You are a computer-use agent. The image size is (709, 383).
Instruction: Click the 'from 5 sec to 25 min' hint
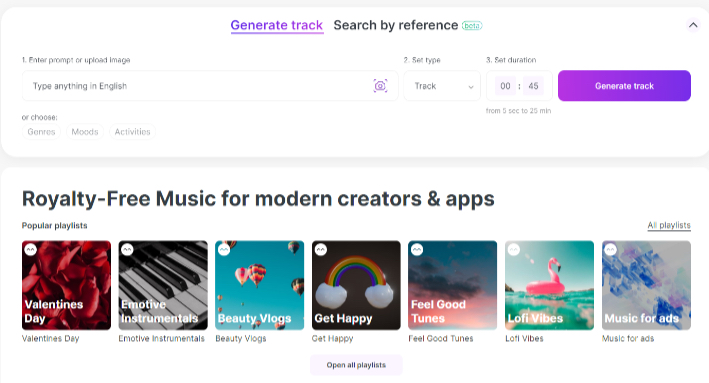pyautogui.click(x=518, y=110)
